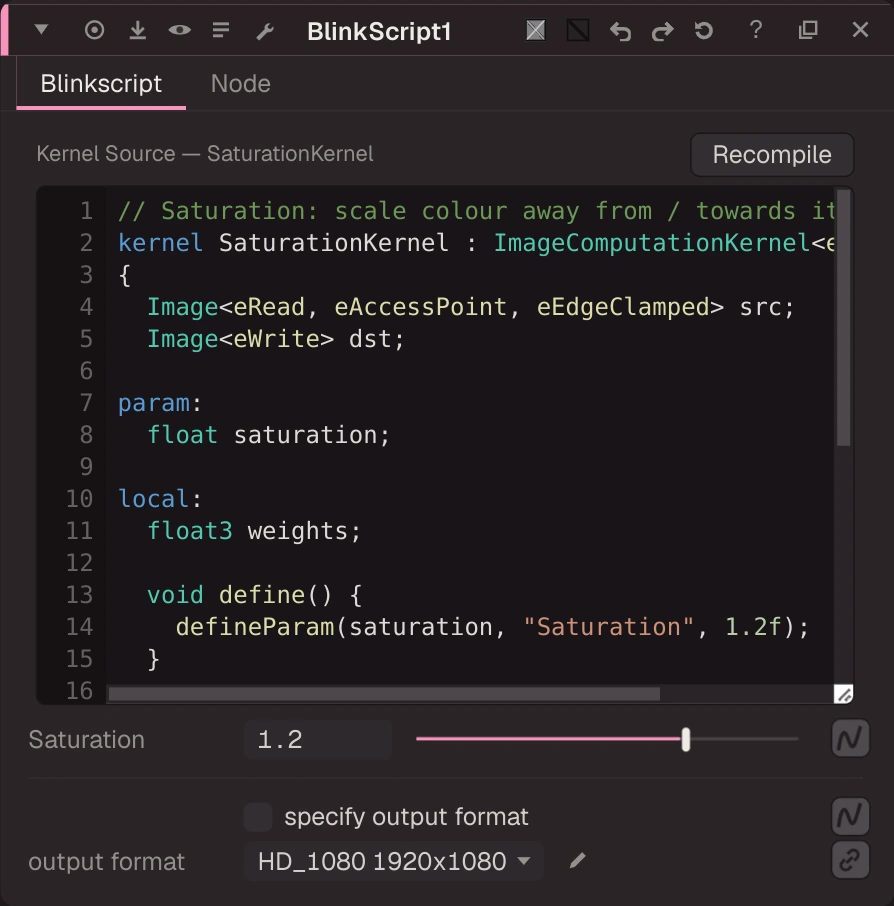Click the 'float saturation;' code line
This screenshot has width=894, height=906.
(269, 435)
